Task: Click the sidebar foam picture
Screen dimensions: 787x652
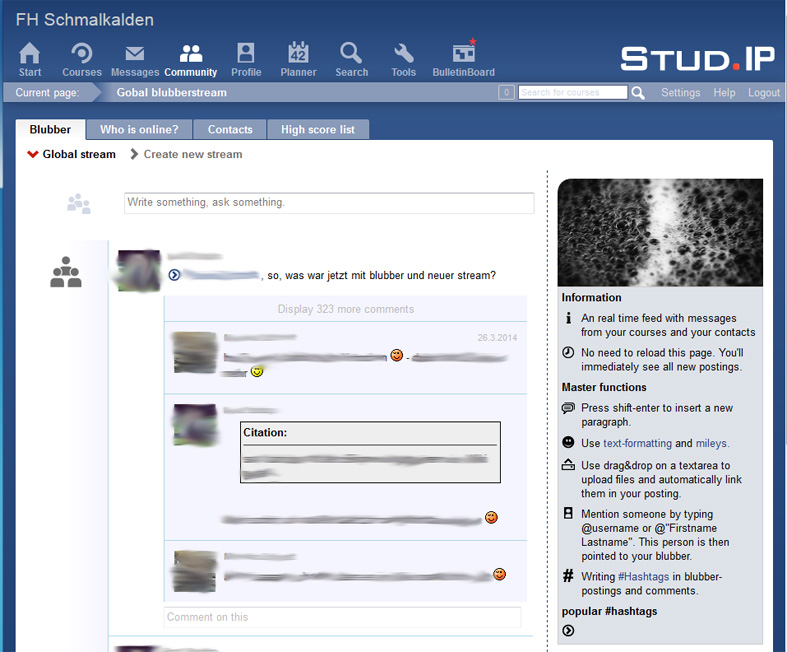Action: click(660, 232)
